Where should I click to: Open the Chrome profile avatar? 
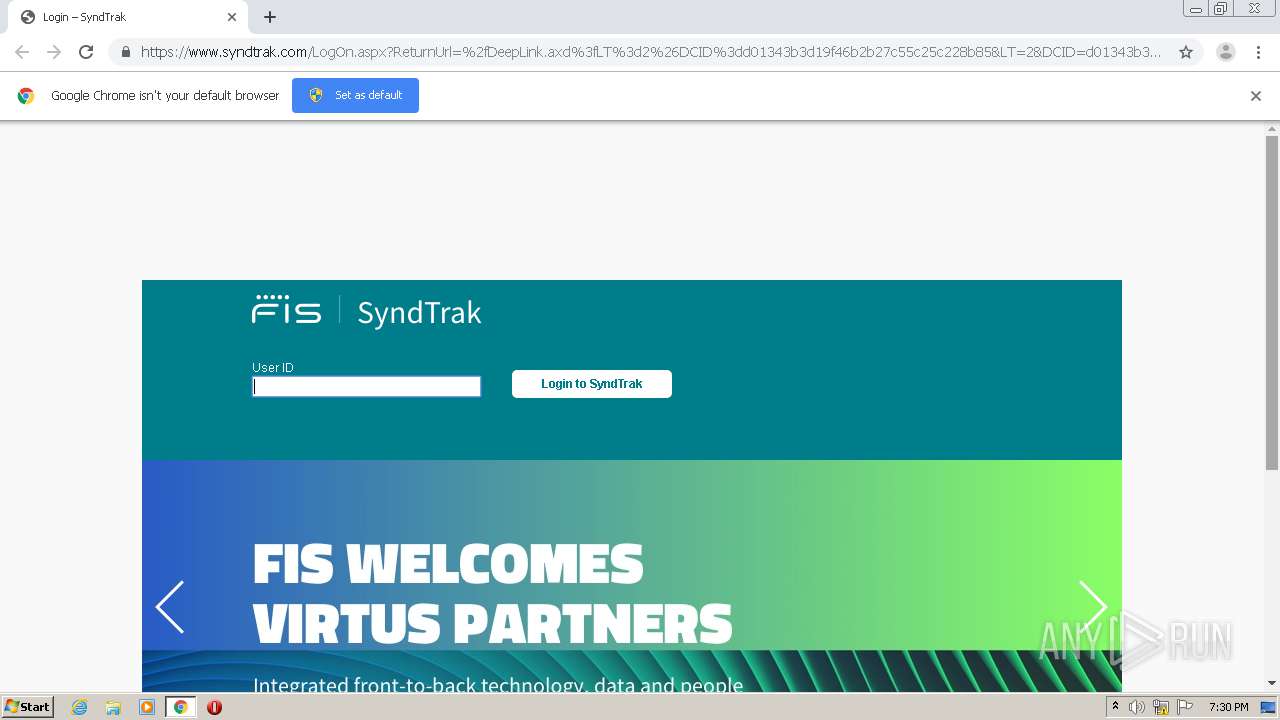1226,52
